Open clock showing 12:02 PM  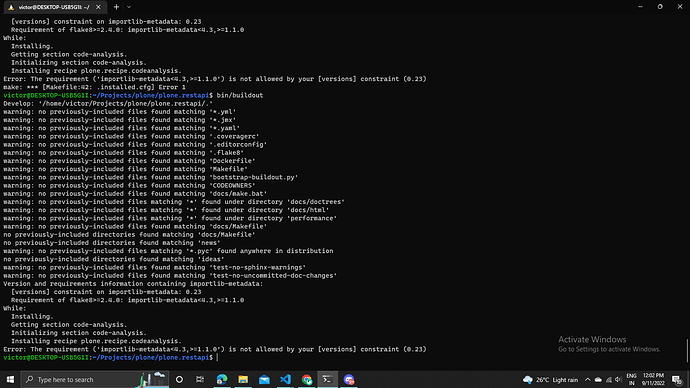[653, 379]
